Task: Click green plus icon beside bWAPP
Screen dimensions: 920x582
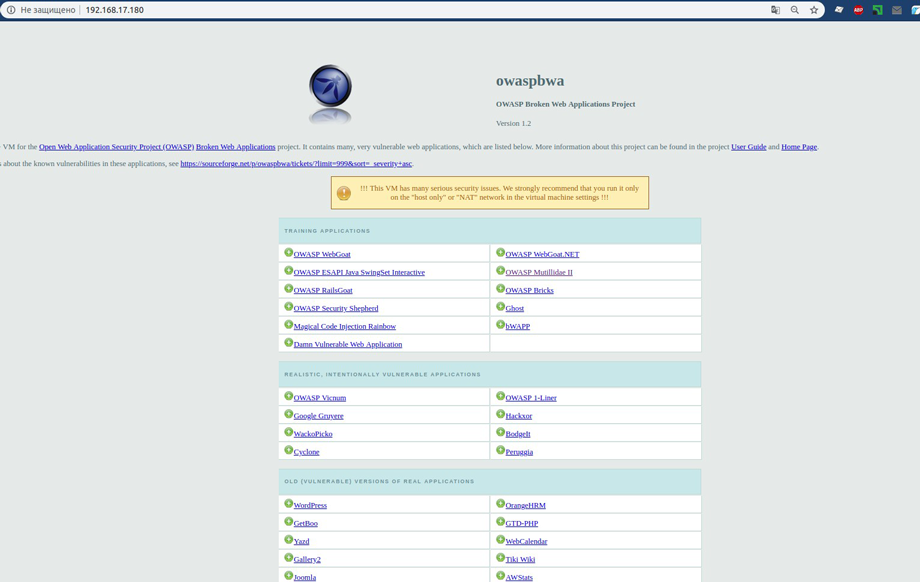Action: coord(500,324)
